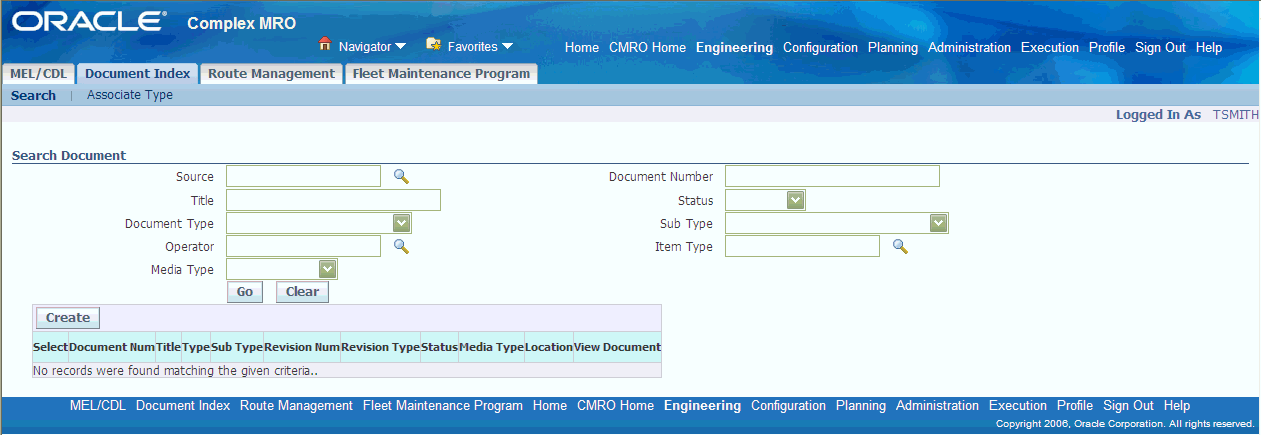The width and height of the screenshot is (1261, 435).
Task: Click into the Document Number input field
Action: point(832,177)
